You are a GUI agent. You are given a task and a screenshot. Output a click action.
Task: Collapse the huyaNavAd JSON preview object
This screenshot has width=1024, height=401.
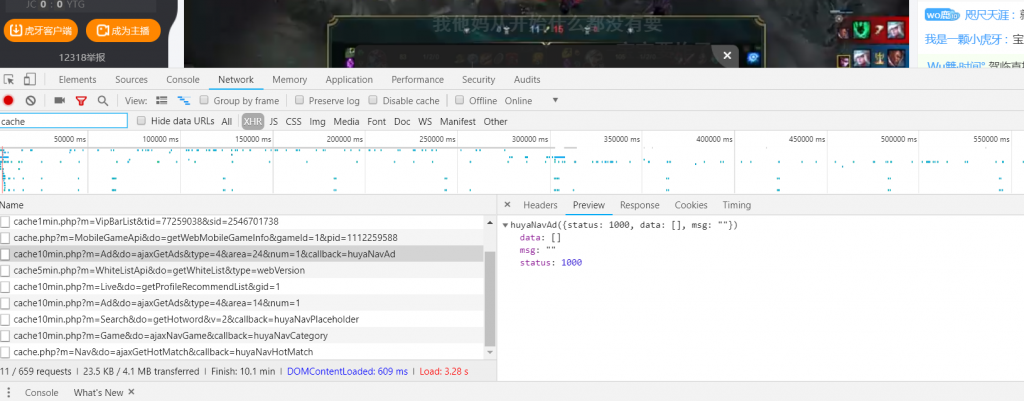click(505, 225)
